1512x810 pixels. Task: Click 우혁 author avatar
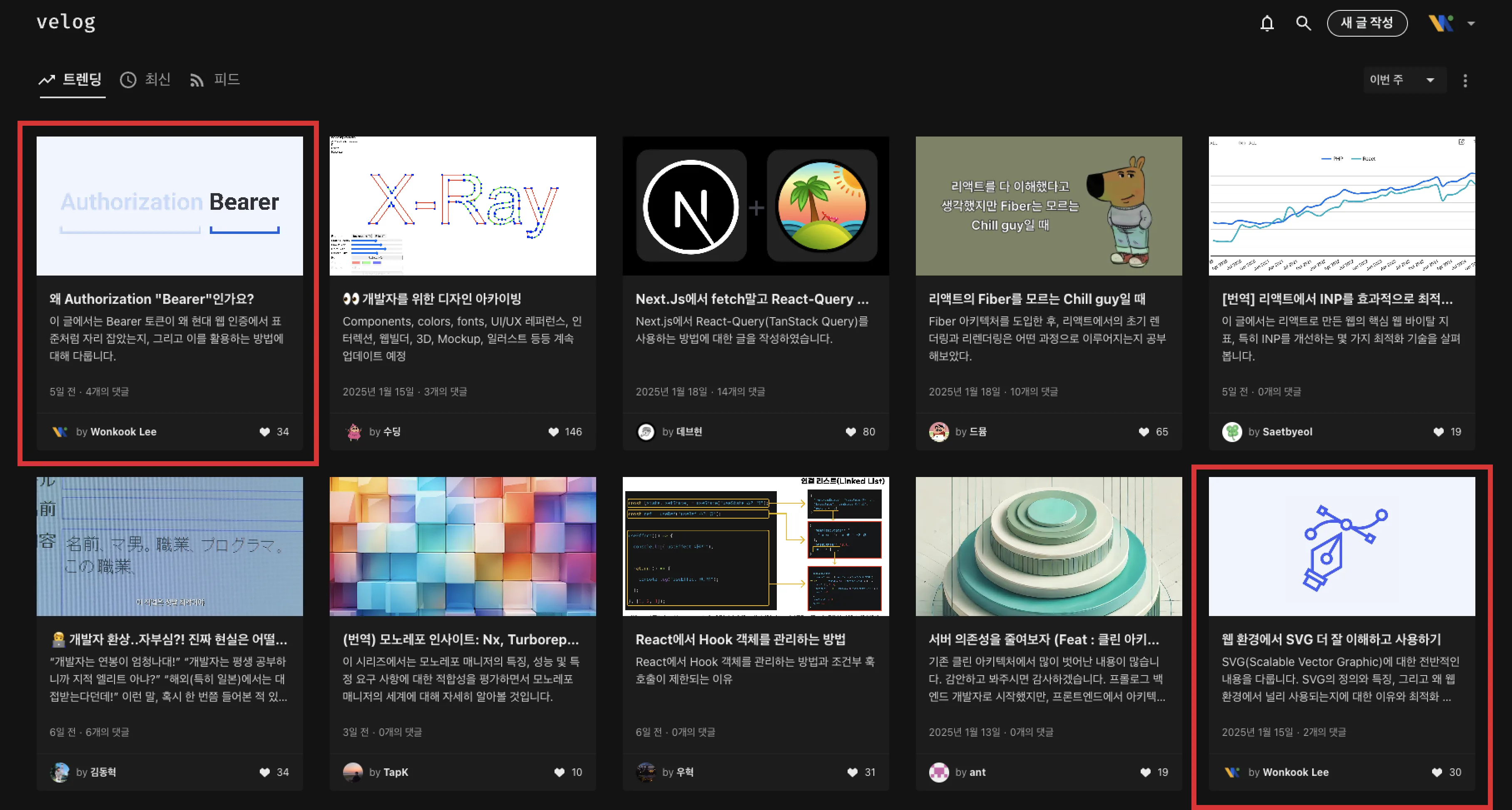[646, 773]
